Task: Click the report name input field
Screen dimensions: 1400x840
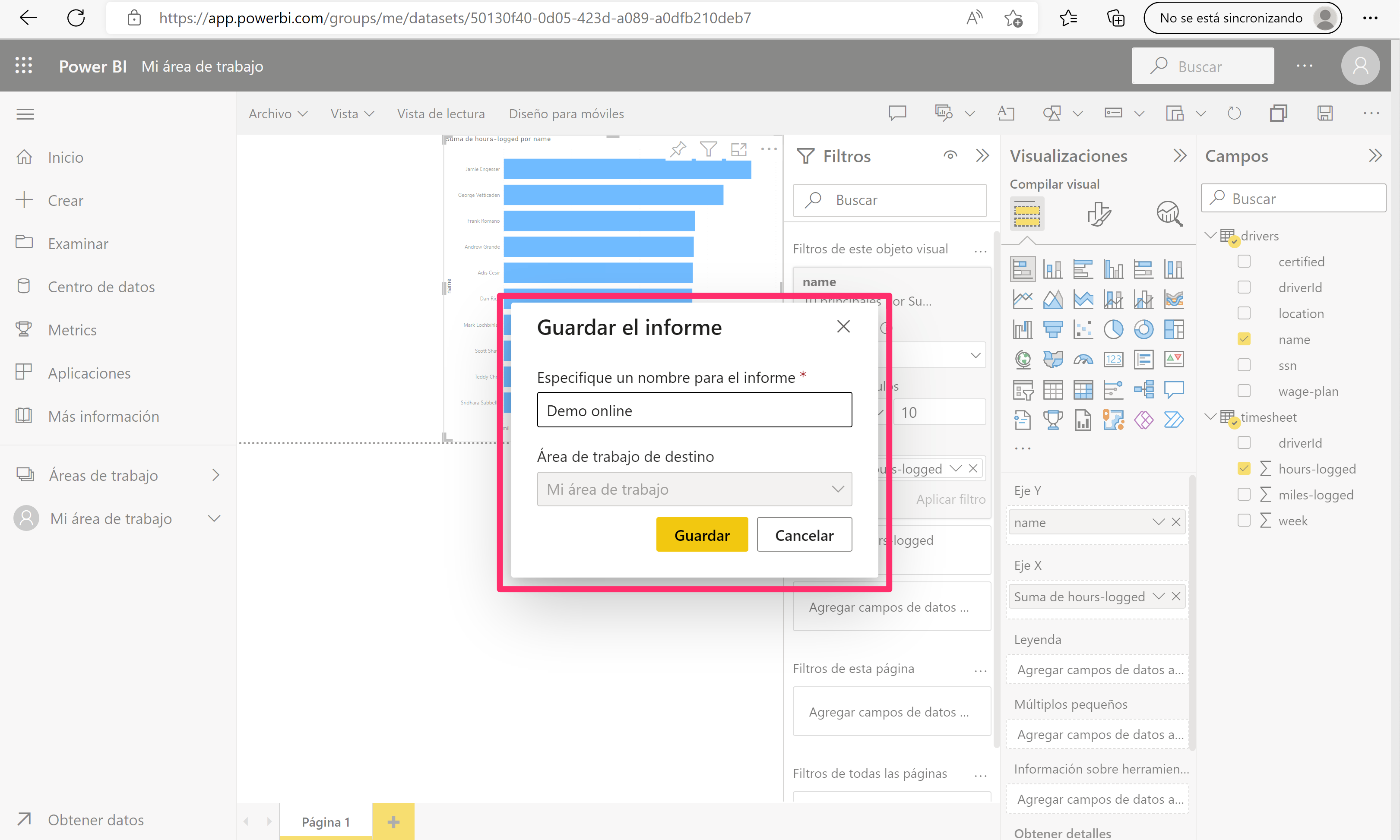Action: point(694,410)
